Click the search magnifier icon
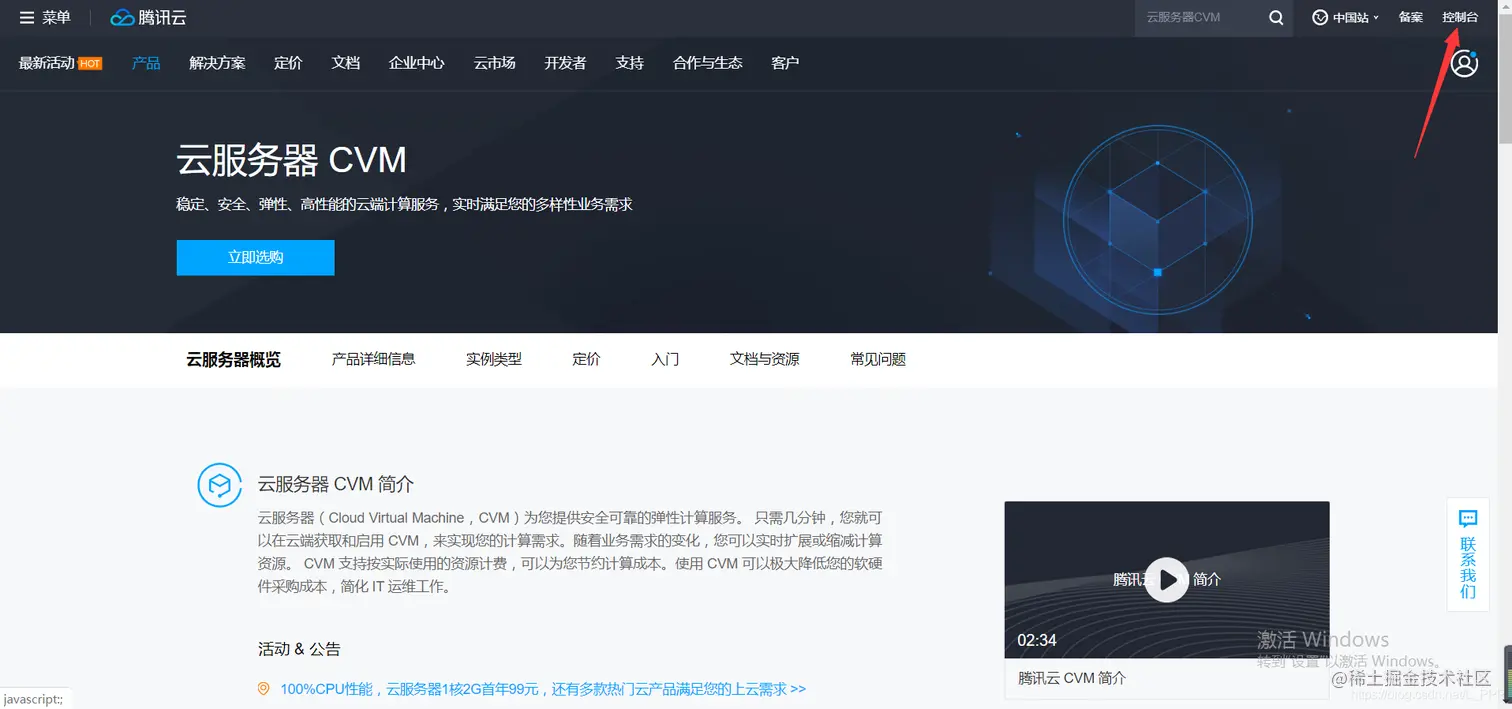Image resolution: width=1512 pixels, height=709 pixels. (x=1276, y=18)
